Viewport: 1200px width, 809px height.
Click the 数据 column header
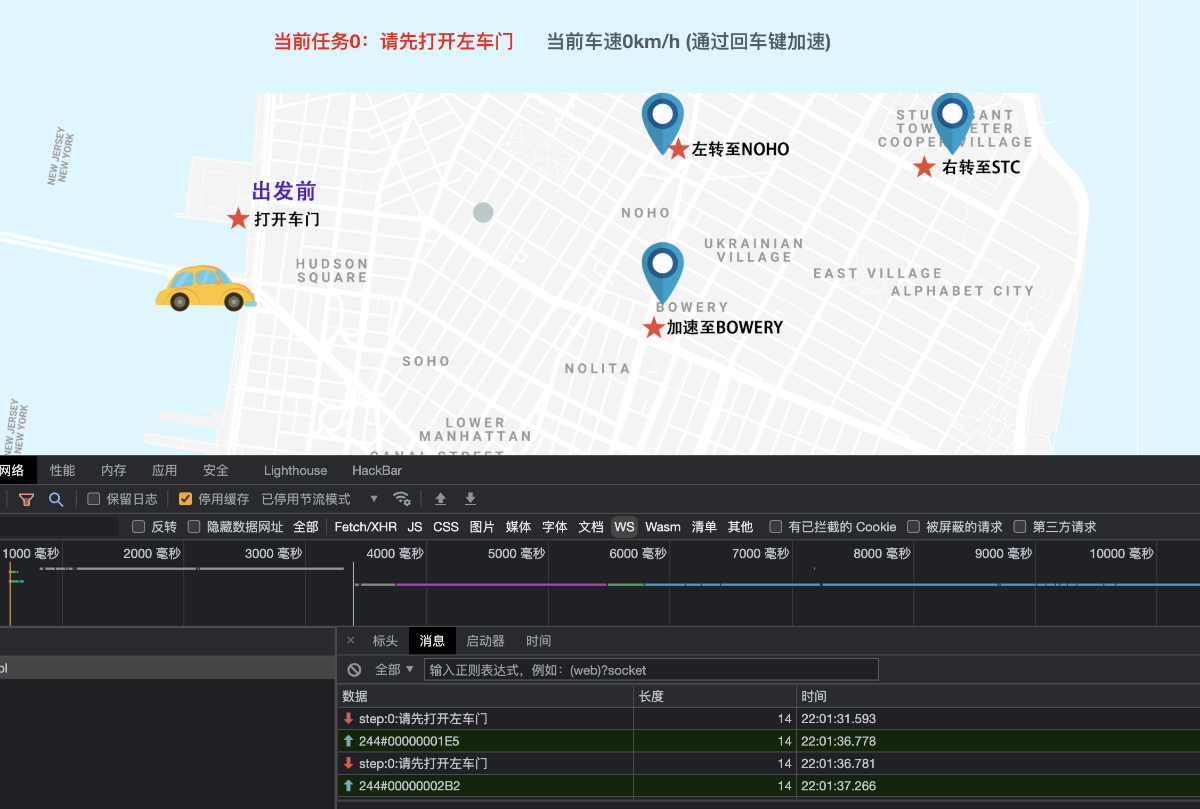click(485, 696)
